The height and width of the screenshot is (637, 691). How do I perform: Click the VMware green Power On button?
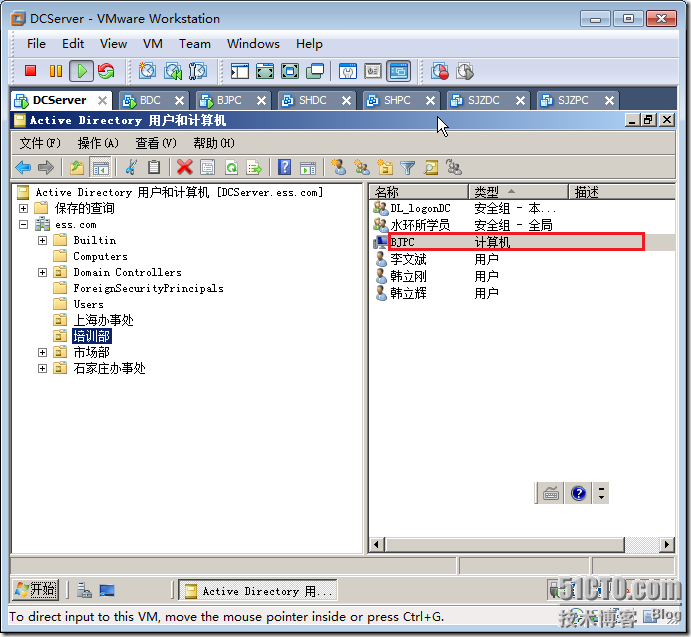click(x=82, y=71)
